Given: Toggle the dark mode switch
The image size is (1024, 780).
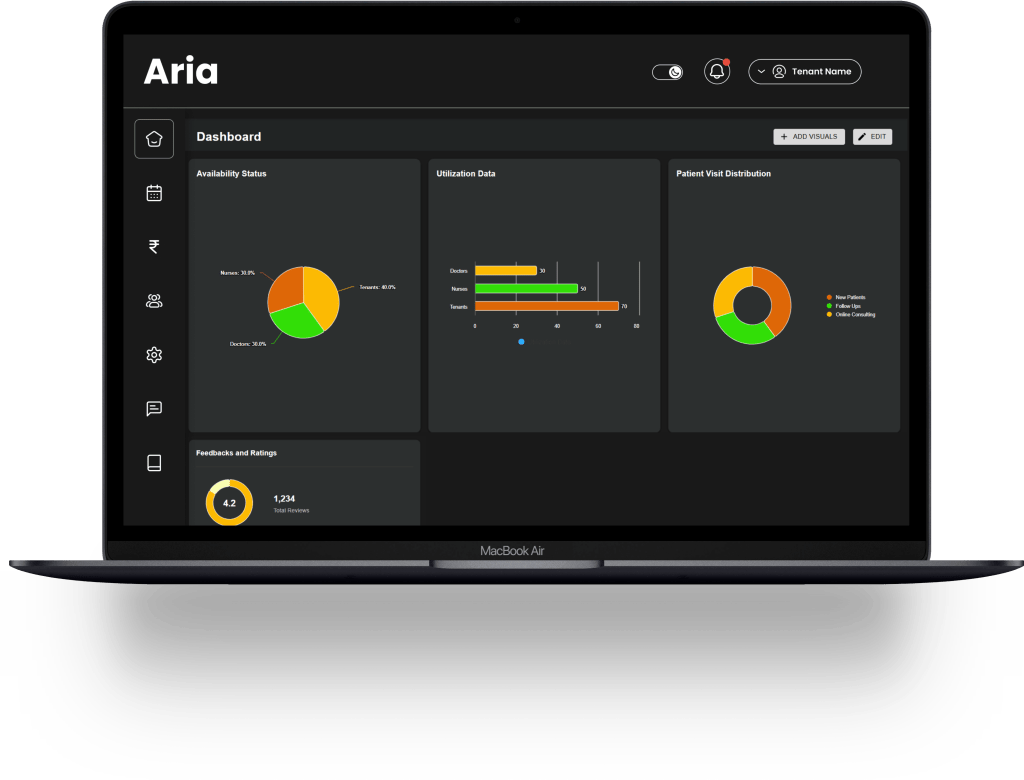Looking at the screenshot, I should pos(667,72).
